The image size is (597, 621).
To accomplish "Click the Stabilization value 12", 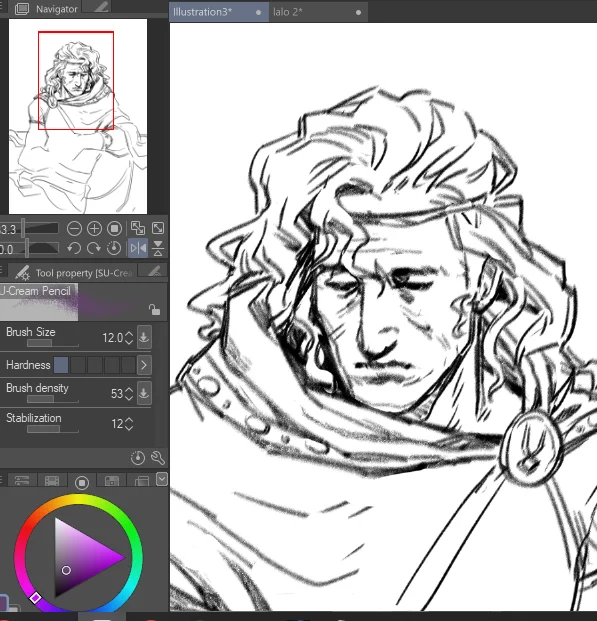I will (x=117, y=424).
